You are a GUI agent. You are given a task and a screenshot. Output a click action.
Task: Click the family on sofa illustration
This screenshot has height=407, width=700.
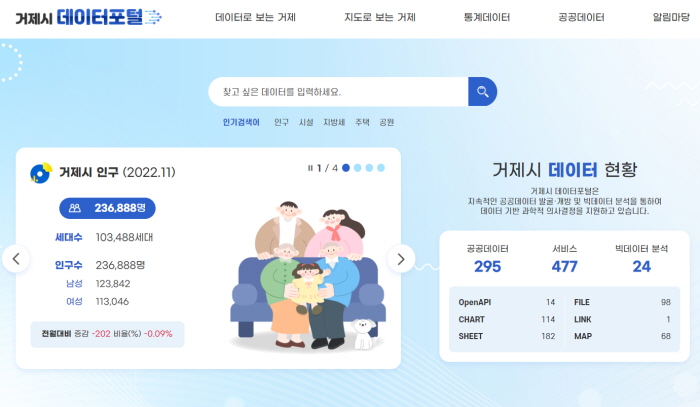(x=308, y=275)
